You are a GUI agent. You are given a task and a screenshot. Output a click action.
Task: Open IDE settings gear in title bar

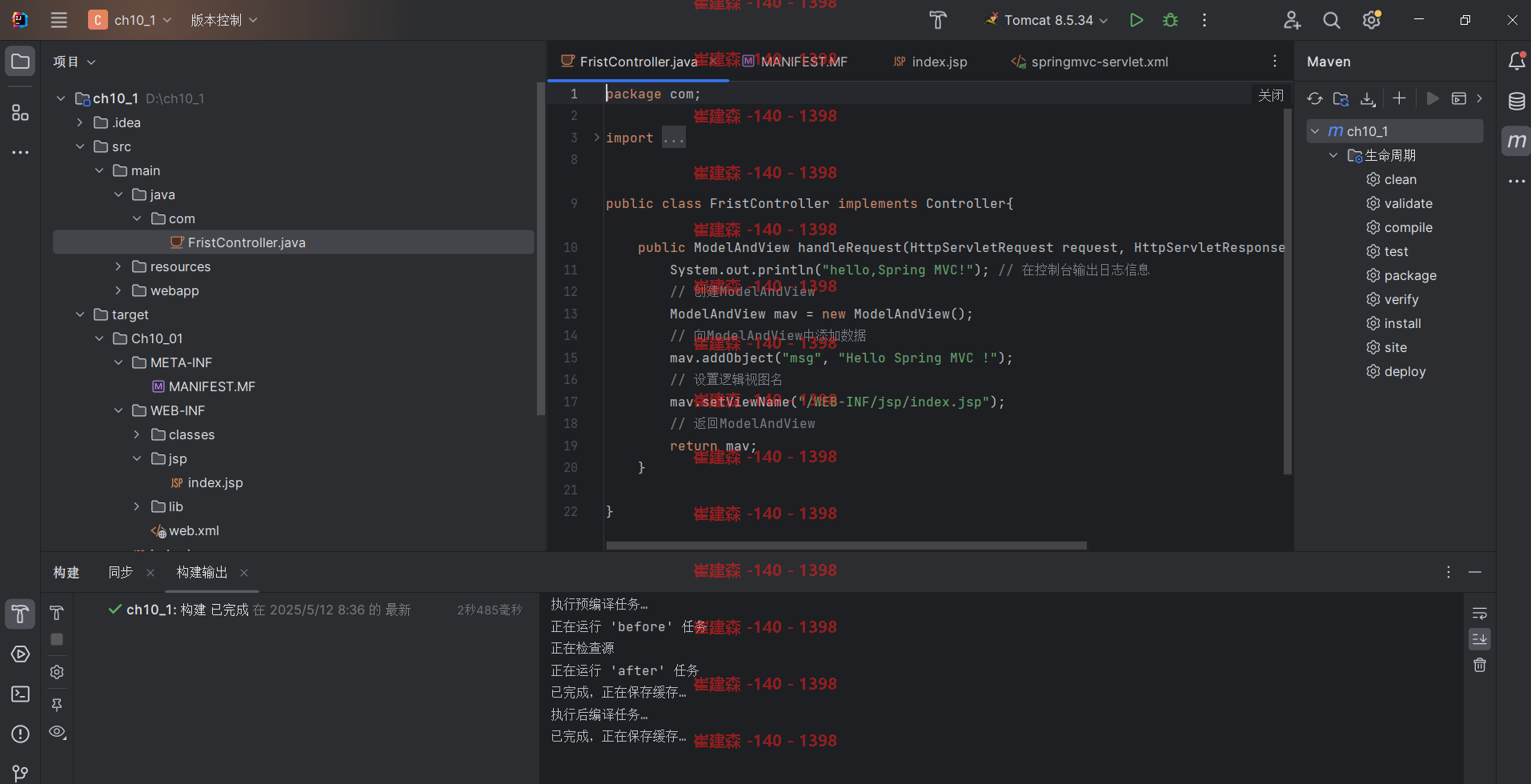[1372, 20]
